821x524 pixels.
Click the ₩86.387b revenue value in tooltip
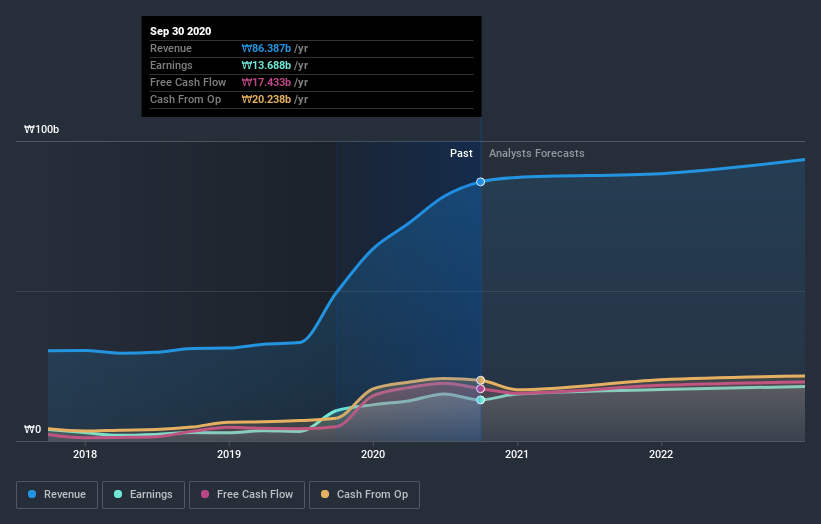266,48
